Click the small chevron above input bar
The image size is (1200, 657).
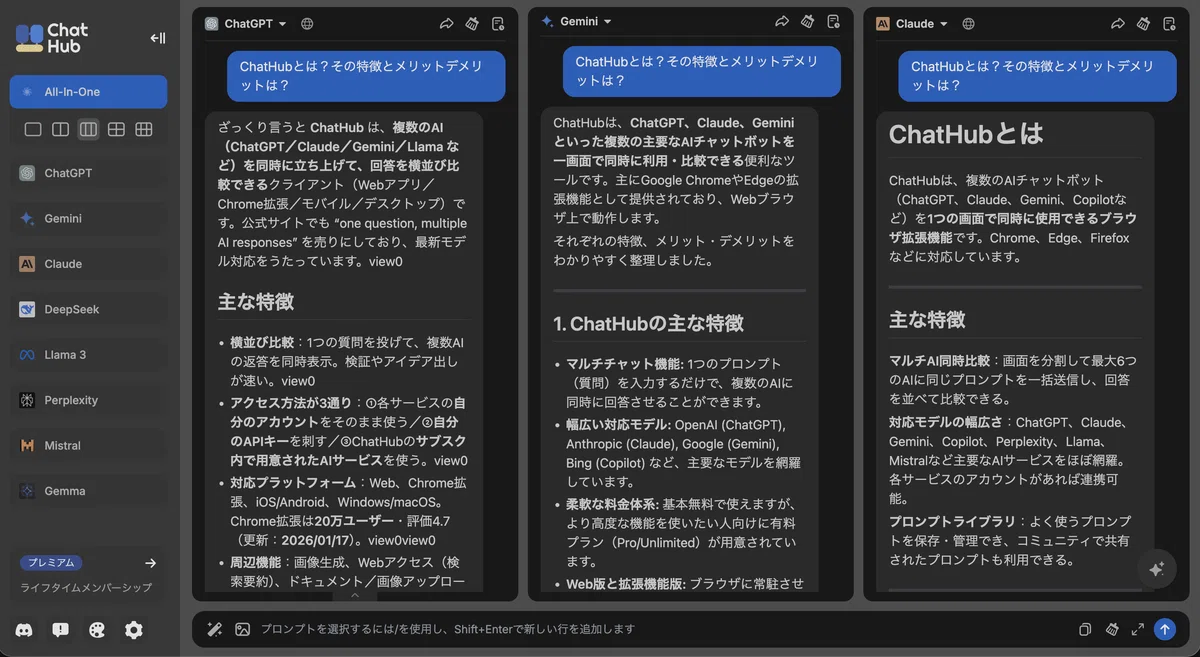[x=355, y=595]
